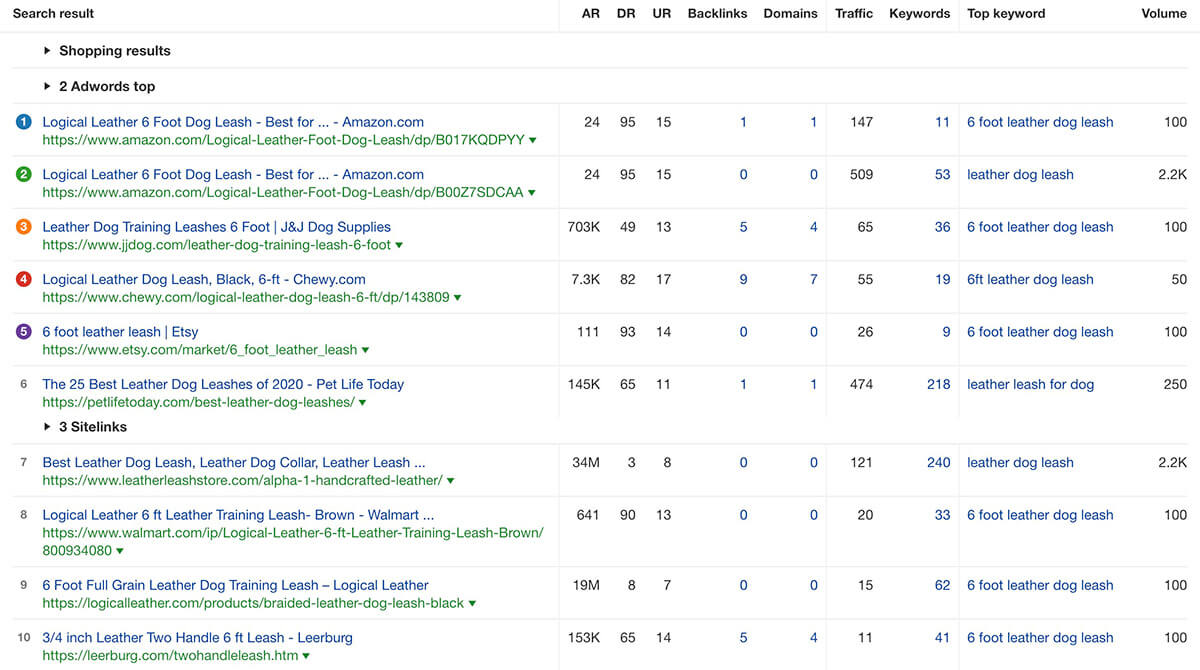Open Logical Leather Dog Leash Chewy.com title
This screenshot has width=1200, height=670.
(x=204, y=279)
